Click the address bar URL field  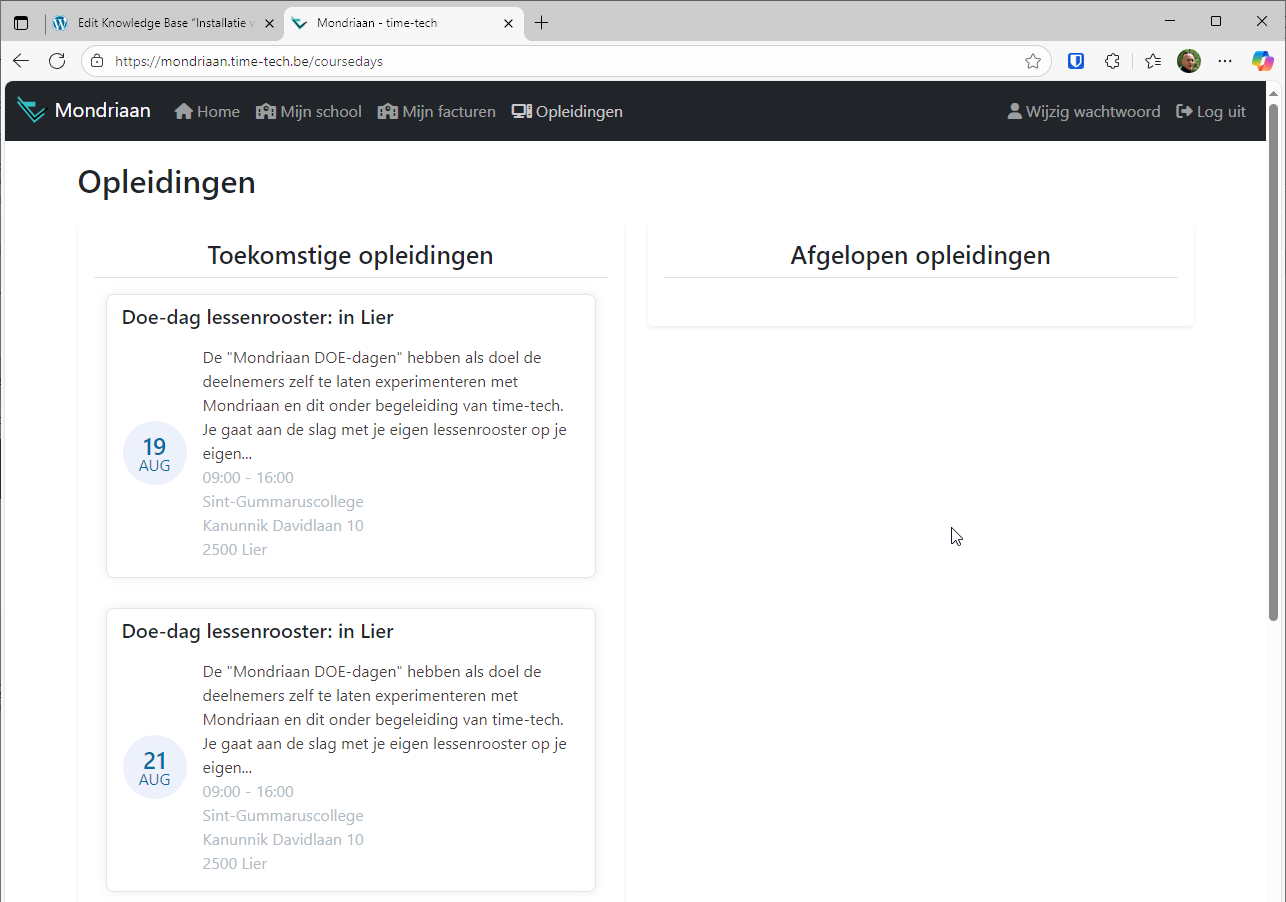pyautogui.click(x=565, y=61)
